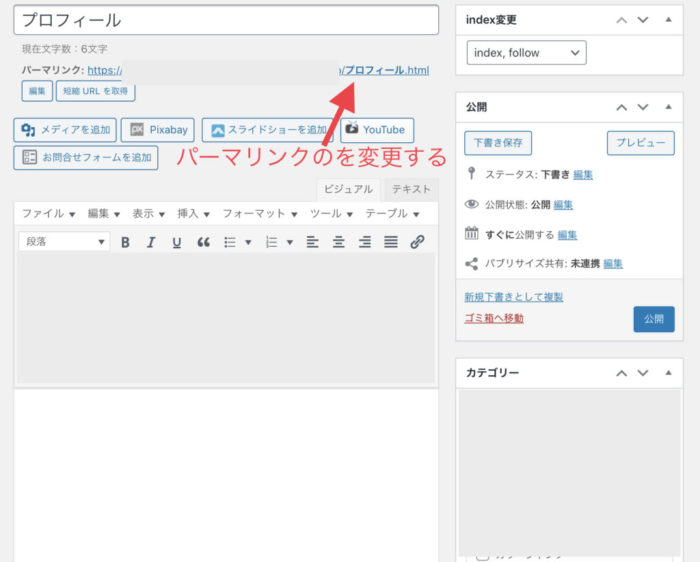
Task: Click the blue 公開 publish button
Action: click(654, 319)
